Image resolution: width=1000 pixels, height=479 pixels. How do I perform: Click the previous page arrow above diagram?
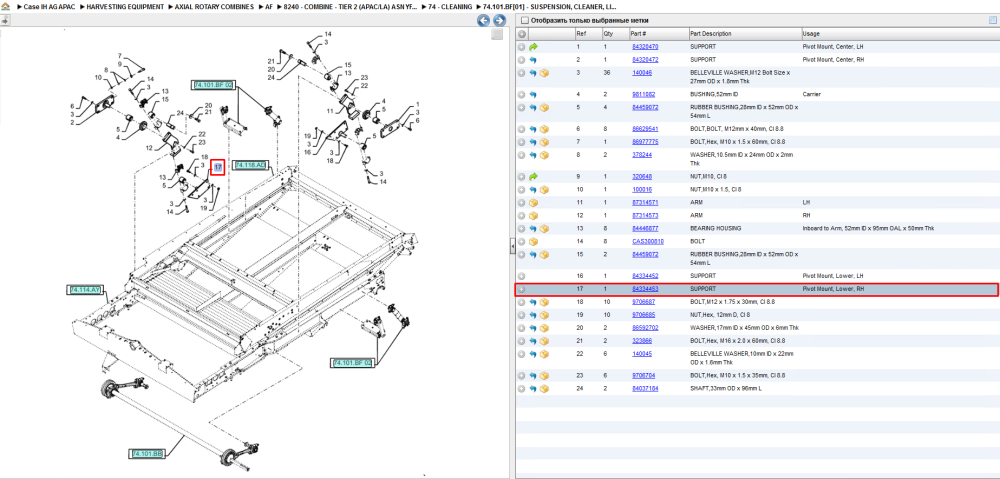[x=484, y=20]
